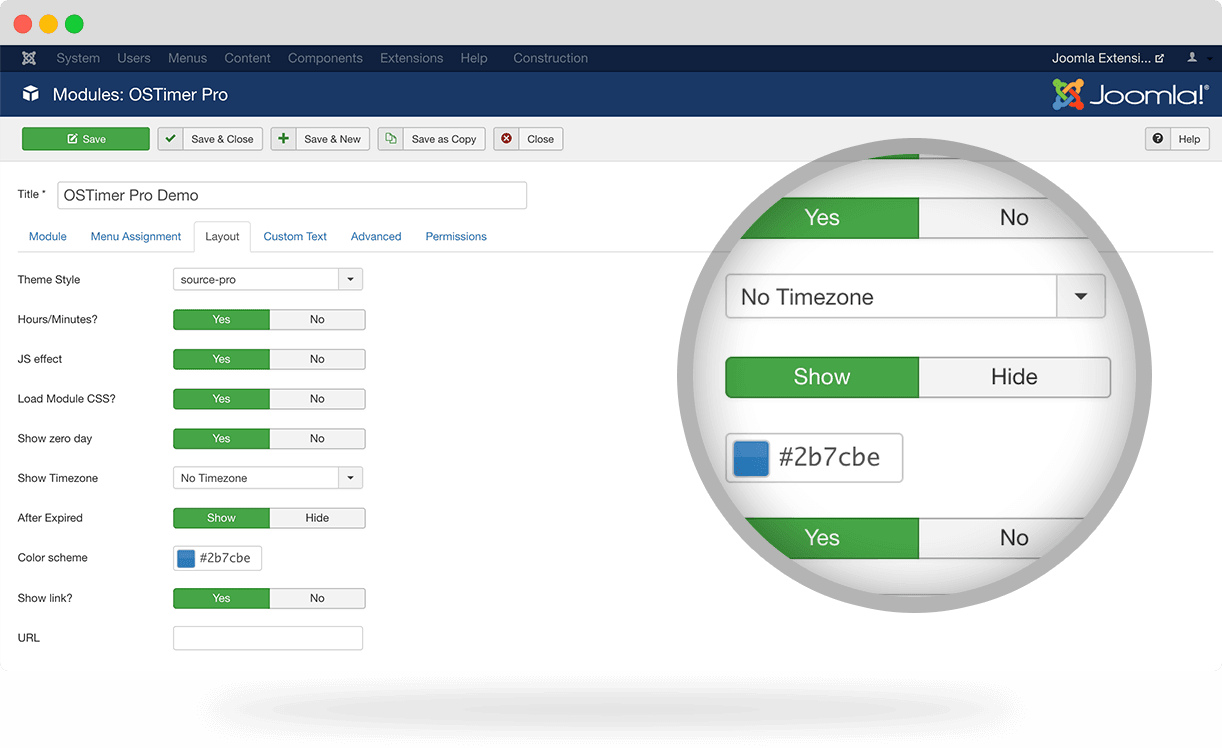
Task: Switch to the Permissions tab
Action: 456,236
